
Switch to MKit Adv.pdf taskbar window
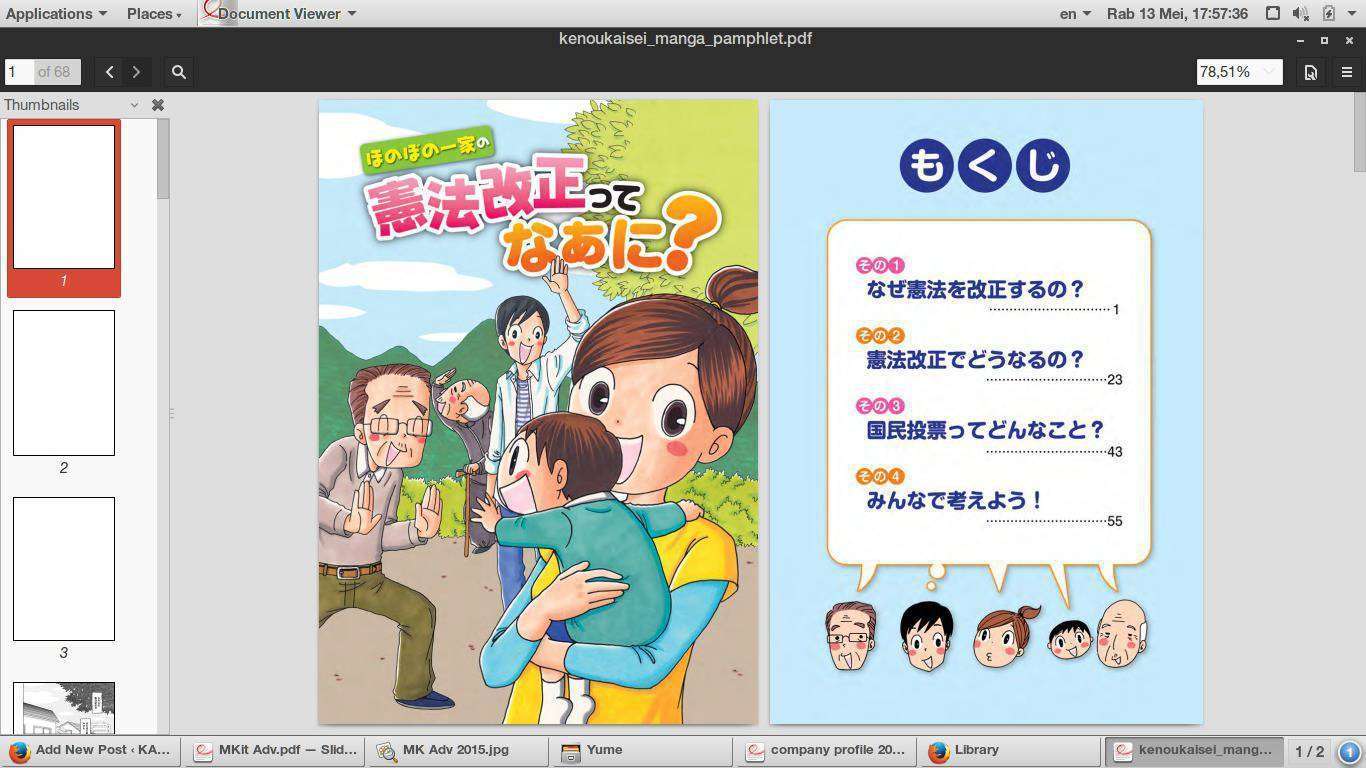tap(275, 750)
